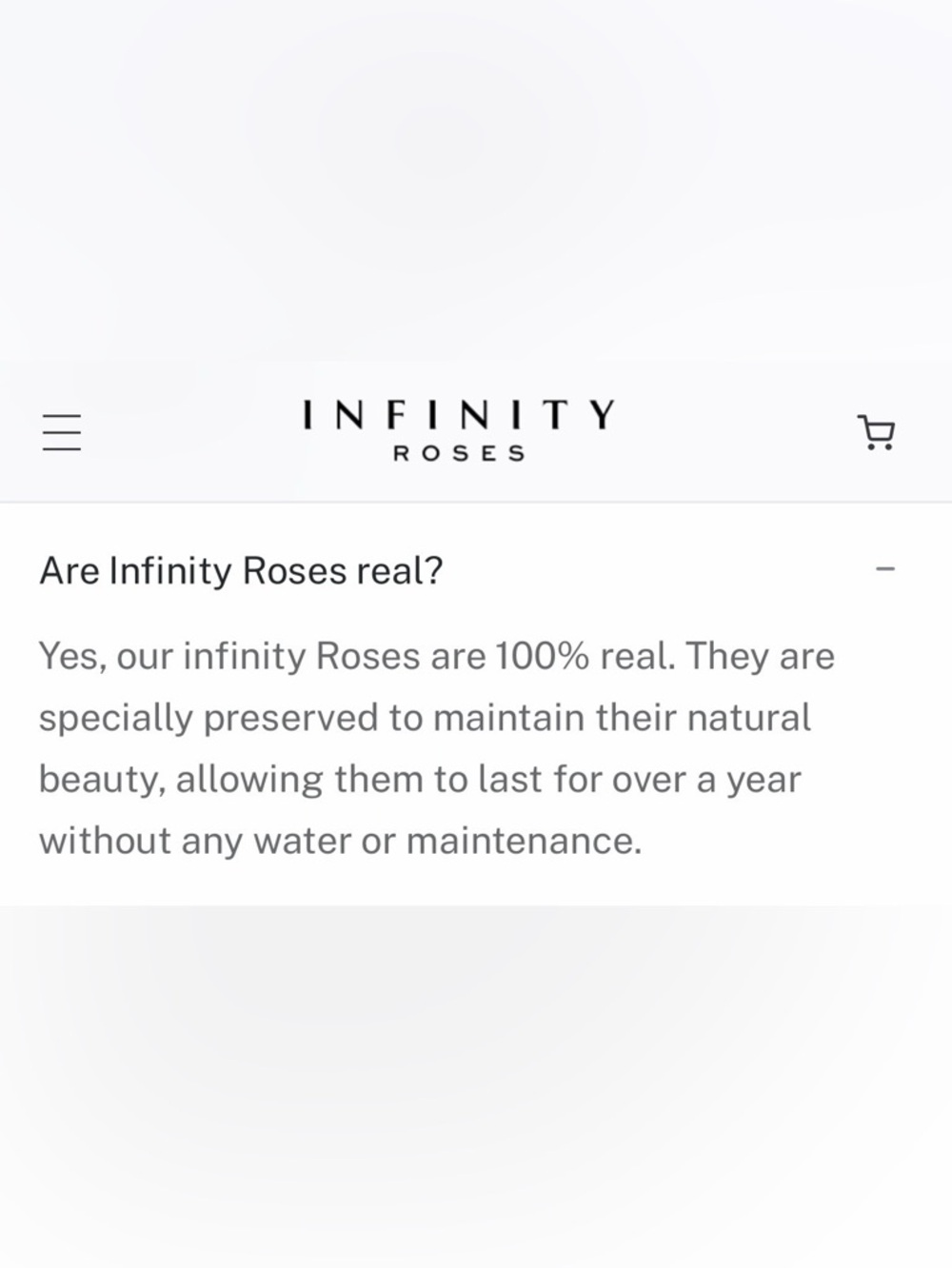Click the line "without any water or maintenance."
Viewport: 952px width, 1268px height.
pos(341,841)
